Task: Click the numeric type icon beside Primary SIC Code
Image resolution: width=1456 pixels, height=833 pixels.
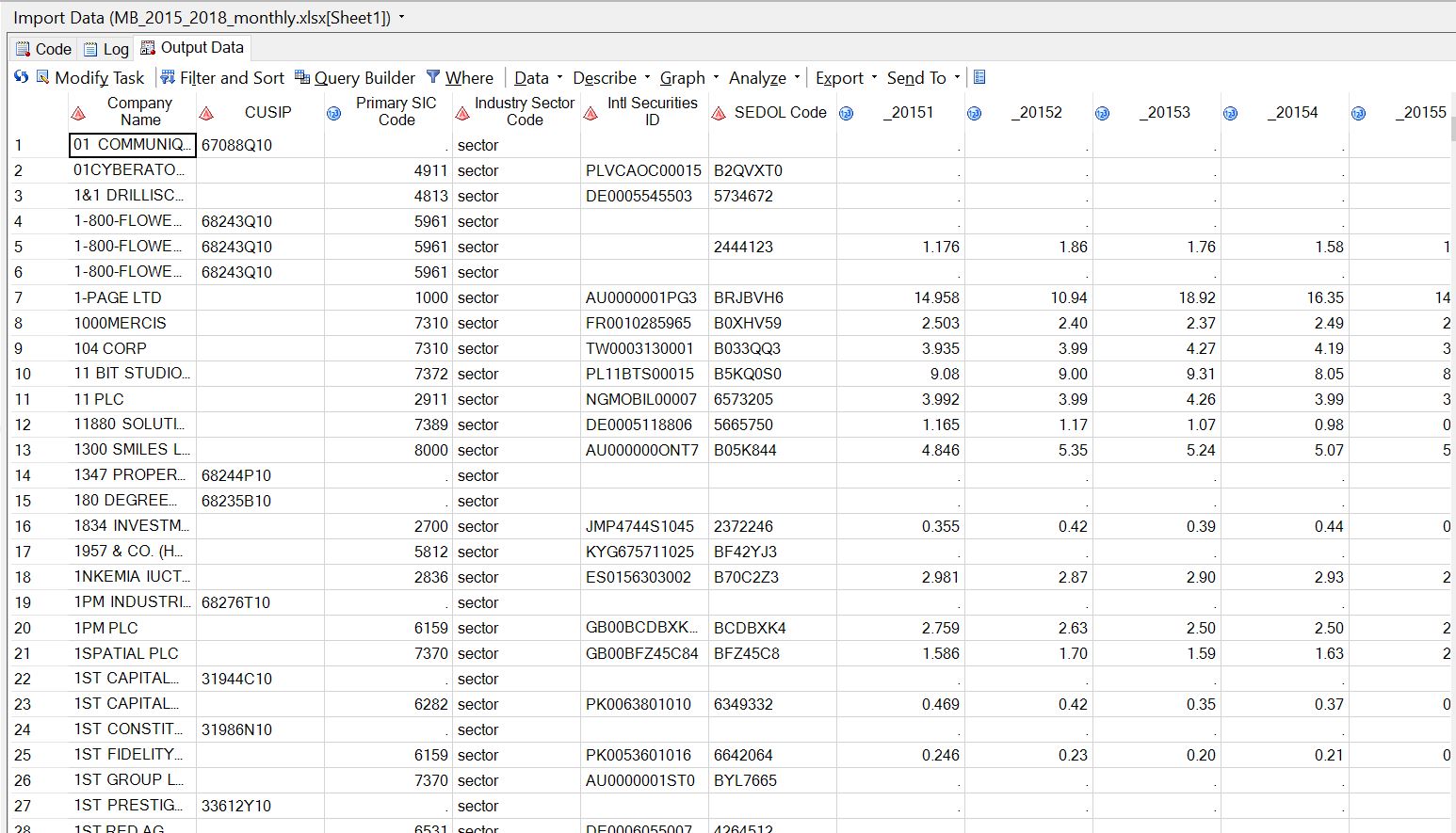Action: [333, 113]
